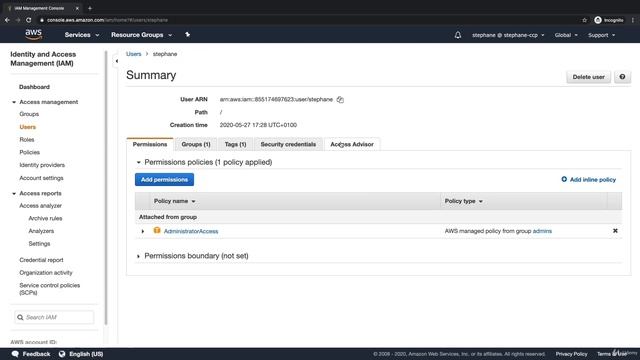
Task: Sort by Policy name column
Action: pyautogui.click(x=175, y=201)
